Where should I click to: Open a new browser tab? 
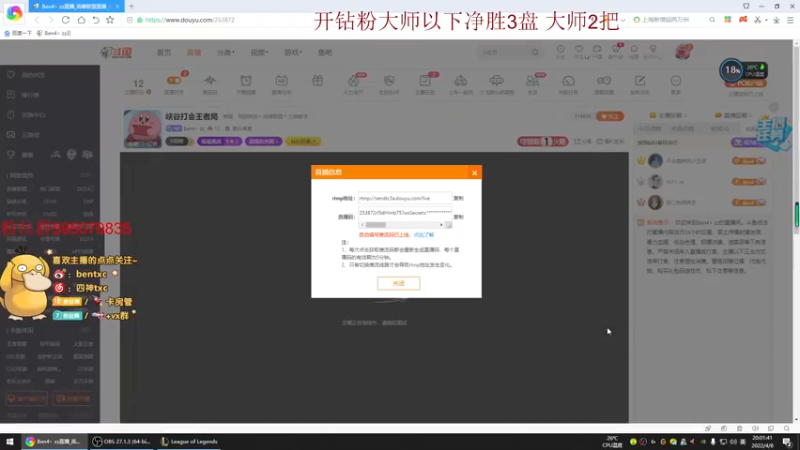tap(131, 6)
